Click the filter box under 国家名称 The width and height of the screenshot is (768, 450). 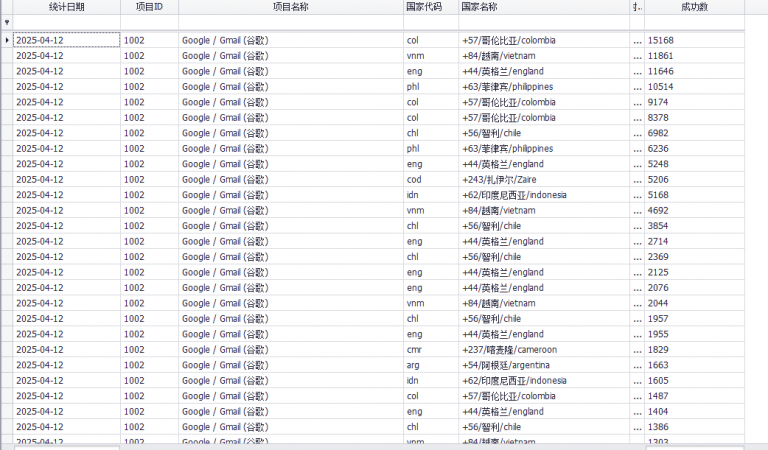coord(544,22)
